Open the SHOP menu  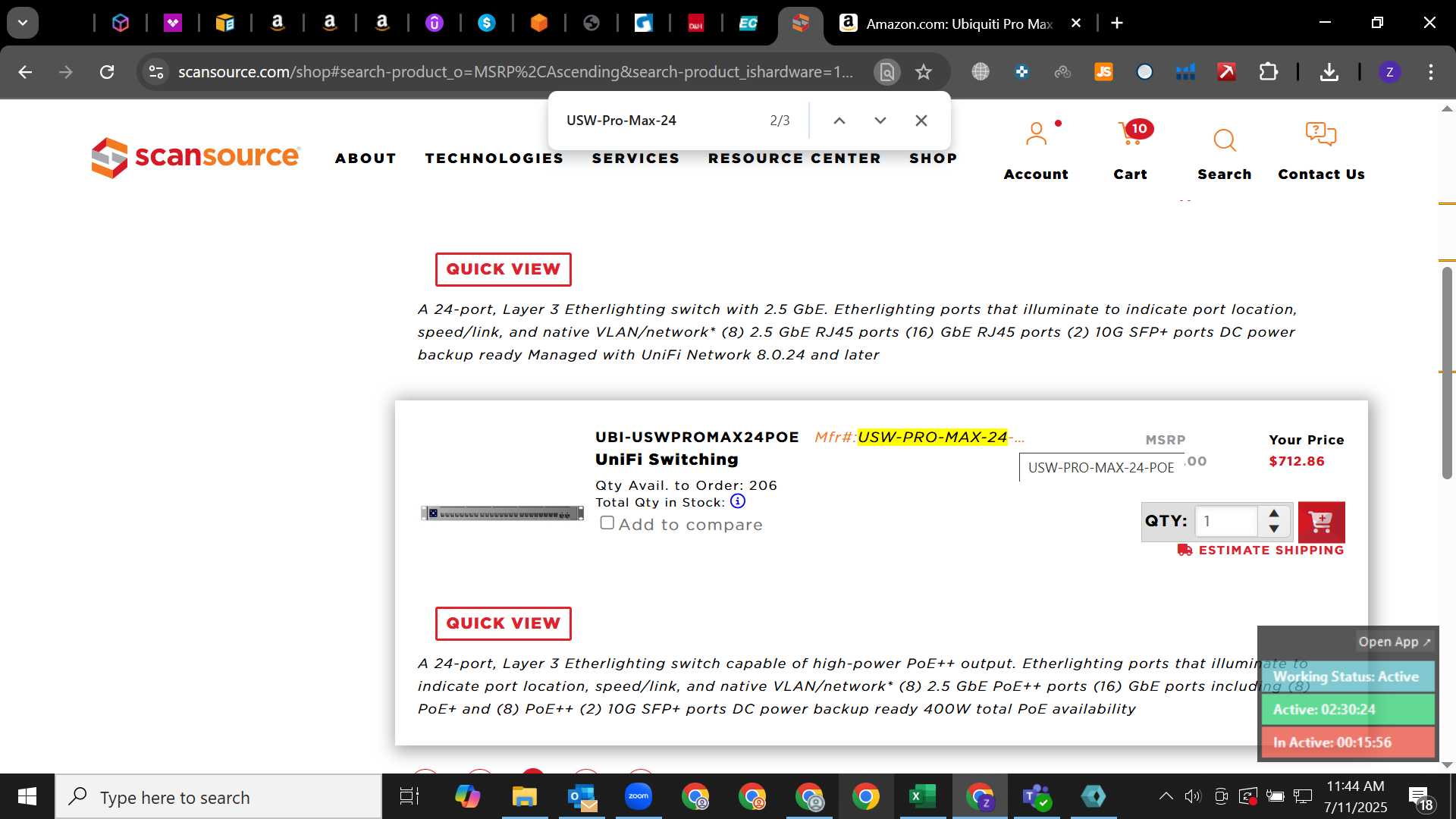click(934, 158)
